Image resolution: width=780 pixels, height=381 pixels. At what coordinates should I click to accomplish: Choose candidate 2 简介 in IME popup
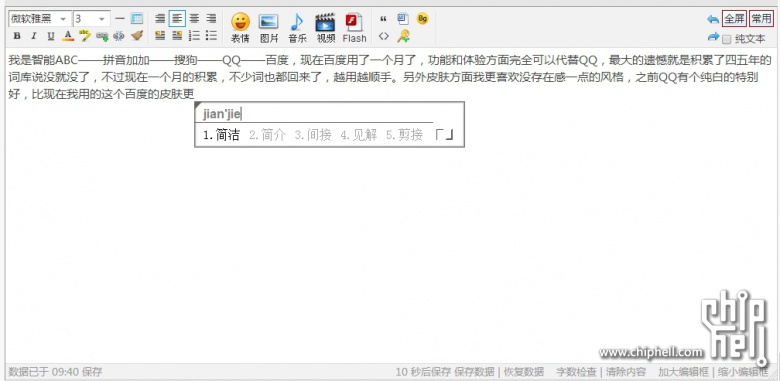click(268, 135)
